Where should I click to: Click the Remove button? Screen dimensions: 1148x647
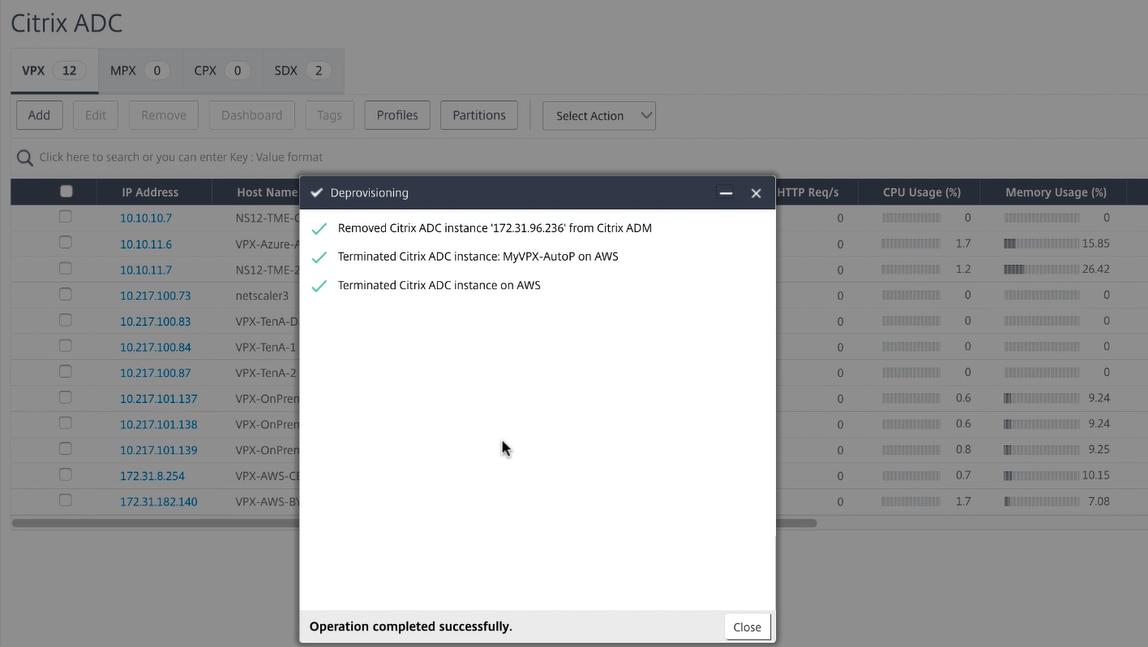coord(163,115)
